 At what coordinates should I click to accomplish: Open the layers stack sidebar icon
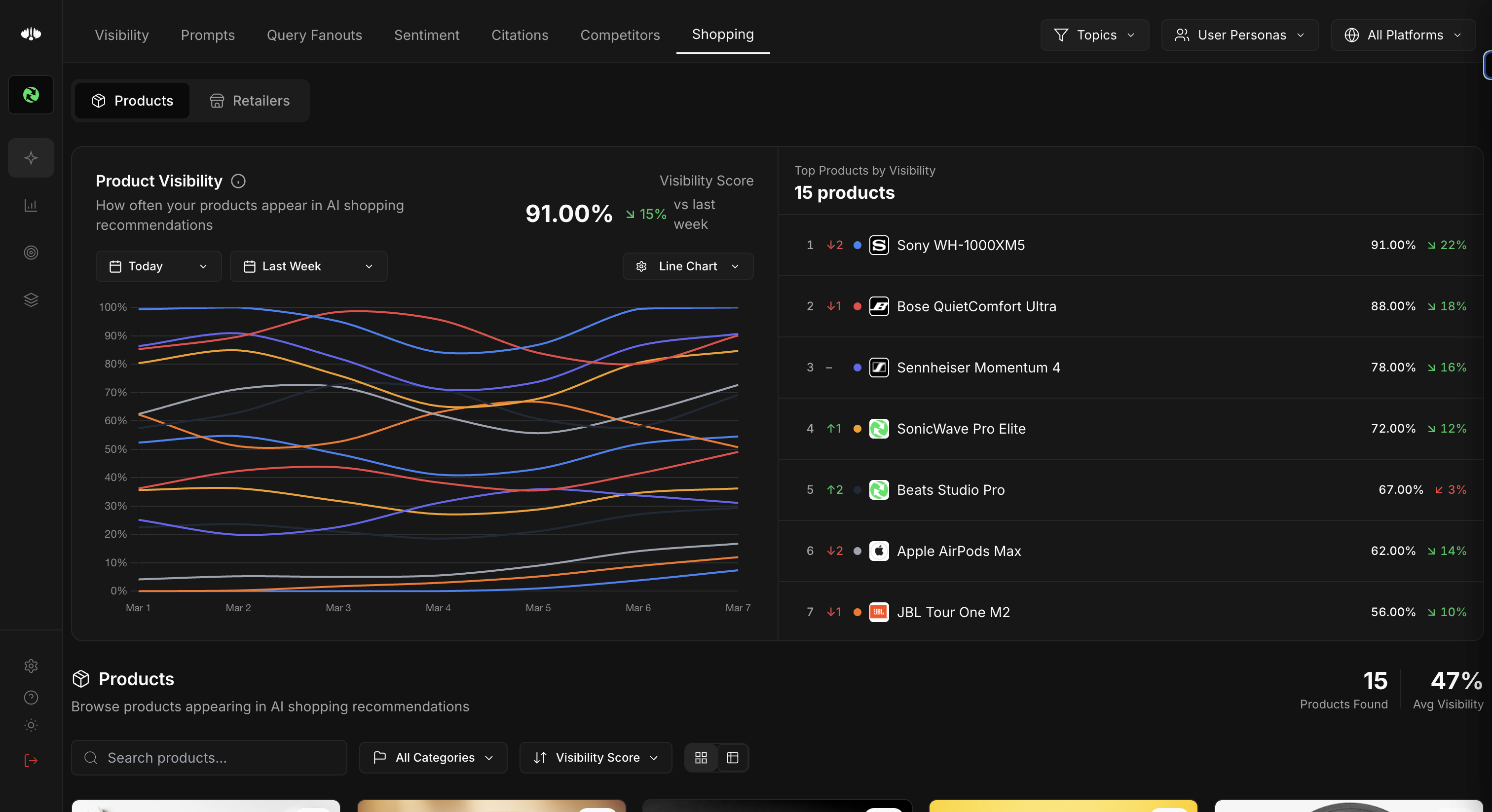tap(31, 299)
